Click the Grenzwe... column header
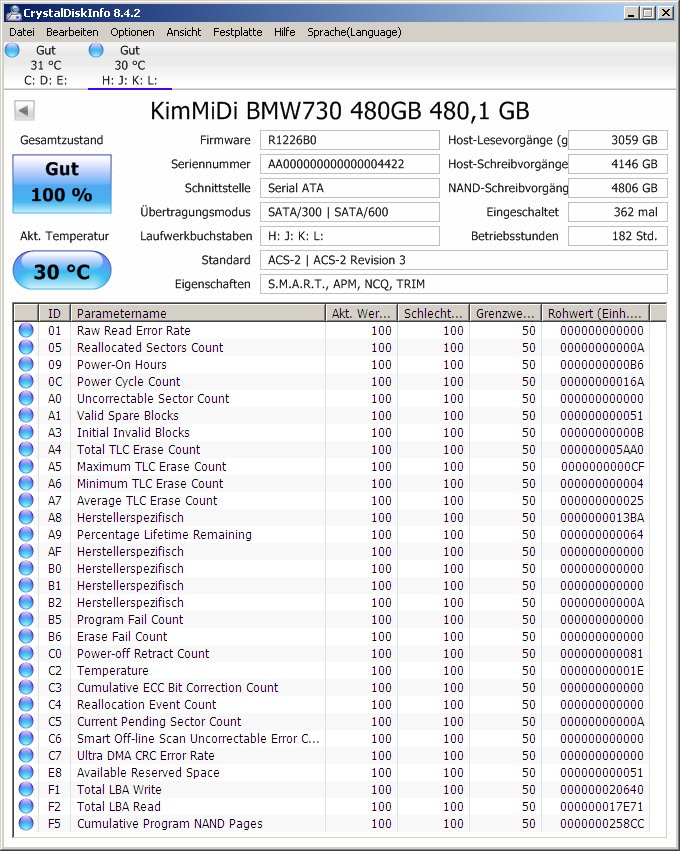Viewport: 680px width, 851px height. coord(505,313)
